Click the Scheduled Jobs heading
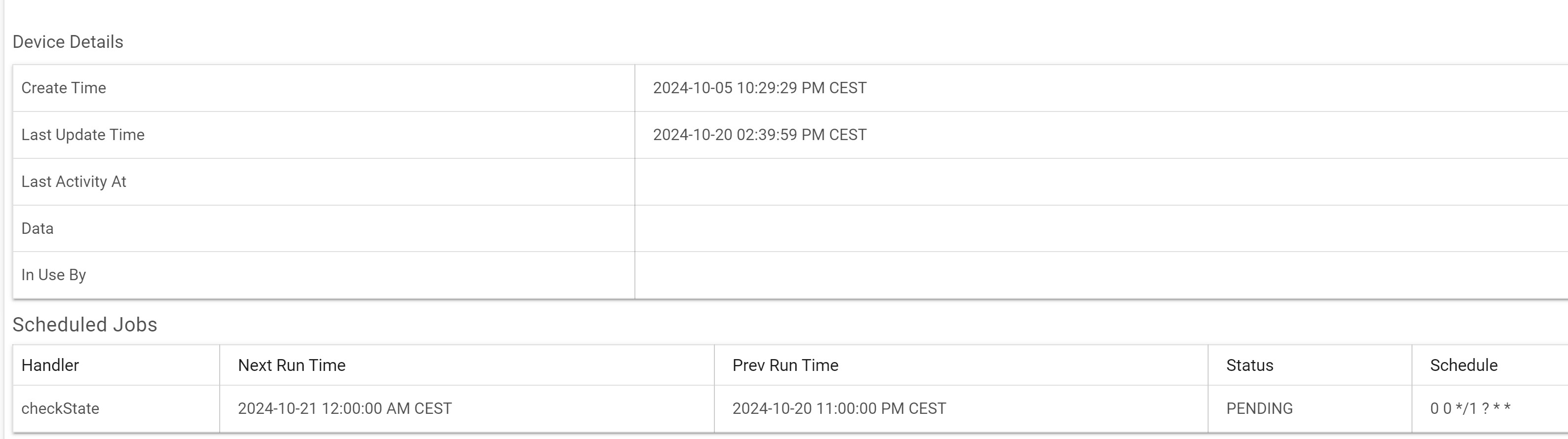Image resolution: width=1568 pixels, height=439 pixels. [84, 325]
